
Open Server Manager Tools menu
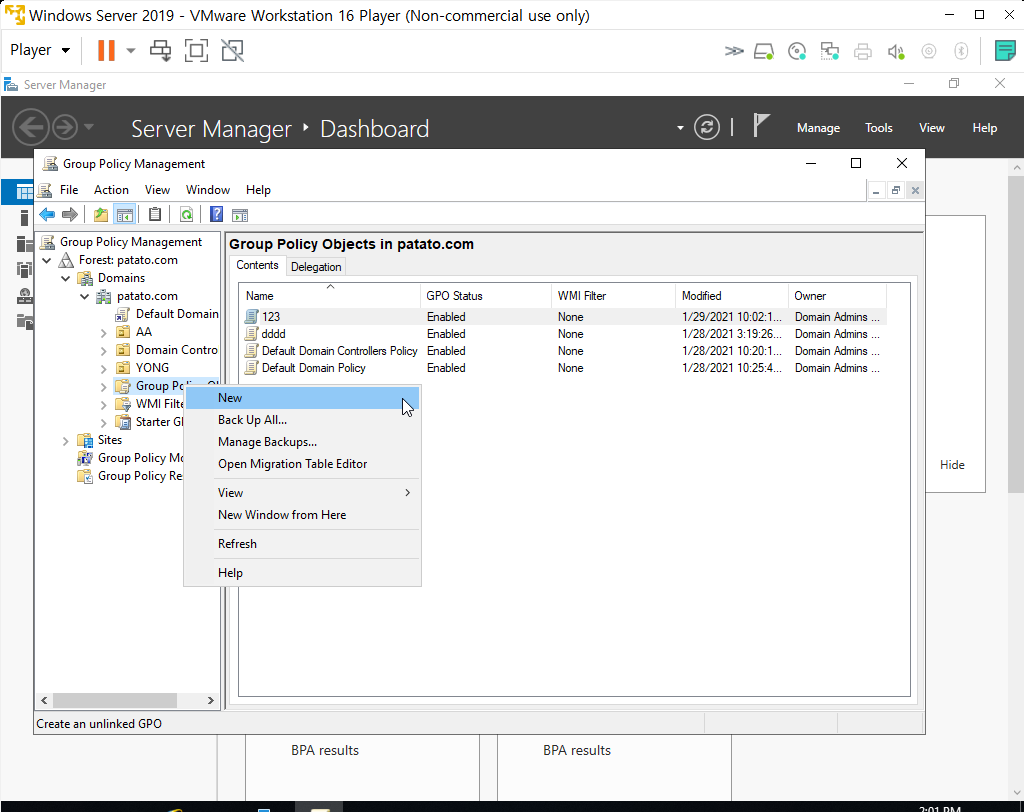[x=878, y=128]
